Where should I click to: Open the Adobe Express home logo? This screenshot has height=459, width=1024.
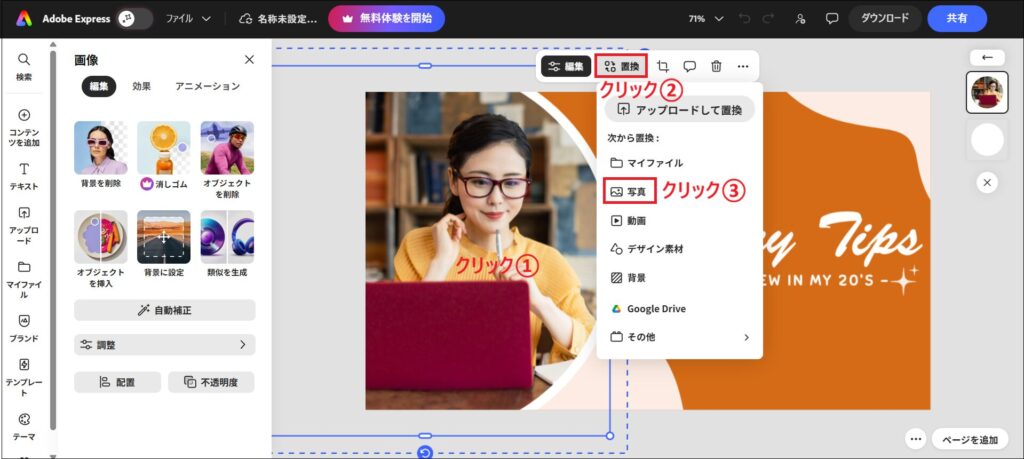pyautogui.click(x=24, y=18)
